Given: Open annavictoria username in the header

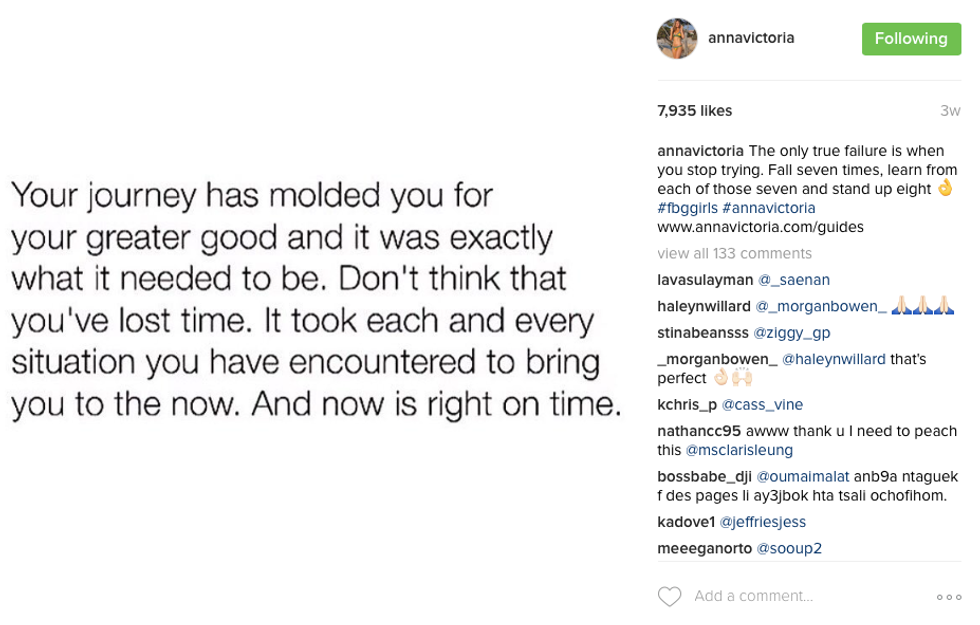Looking at the screenshot, I should [751, 38].
